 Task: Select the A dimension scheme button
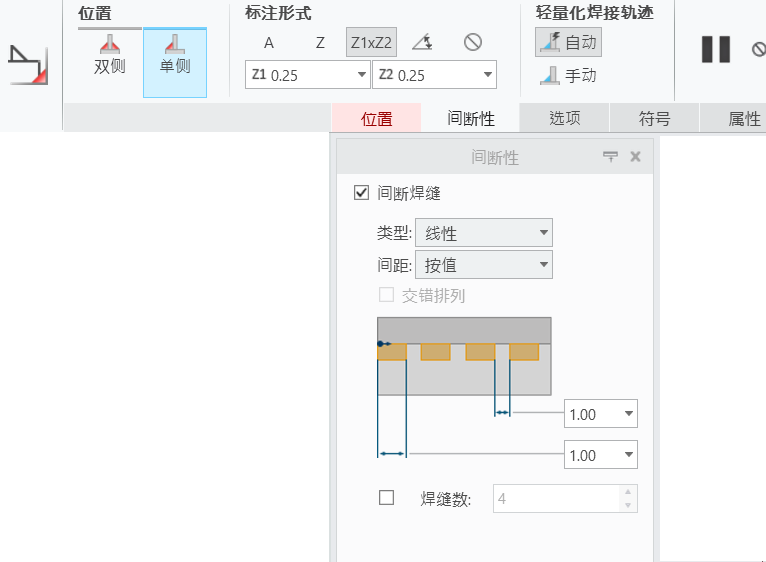(x=269, y=42)
